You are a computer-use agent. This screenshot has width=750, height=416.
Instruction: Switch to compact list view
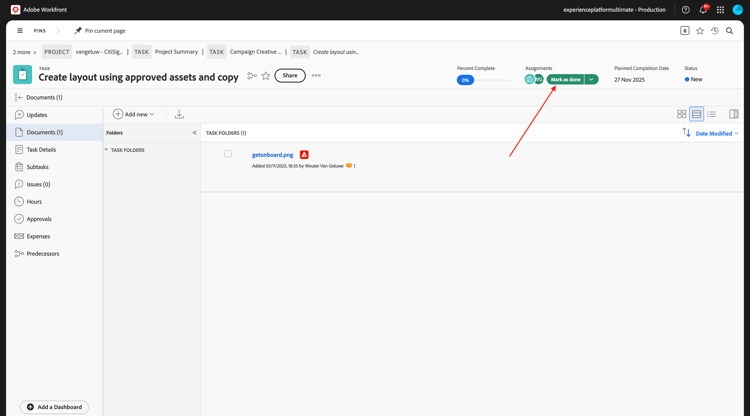pos(712,114)
